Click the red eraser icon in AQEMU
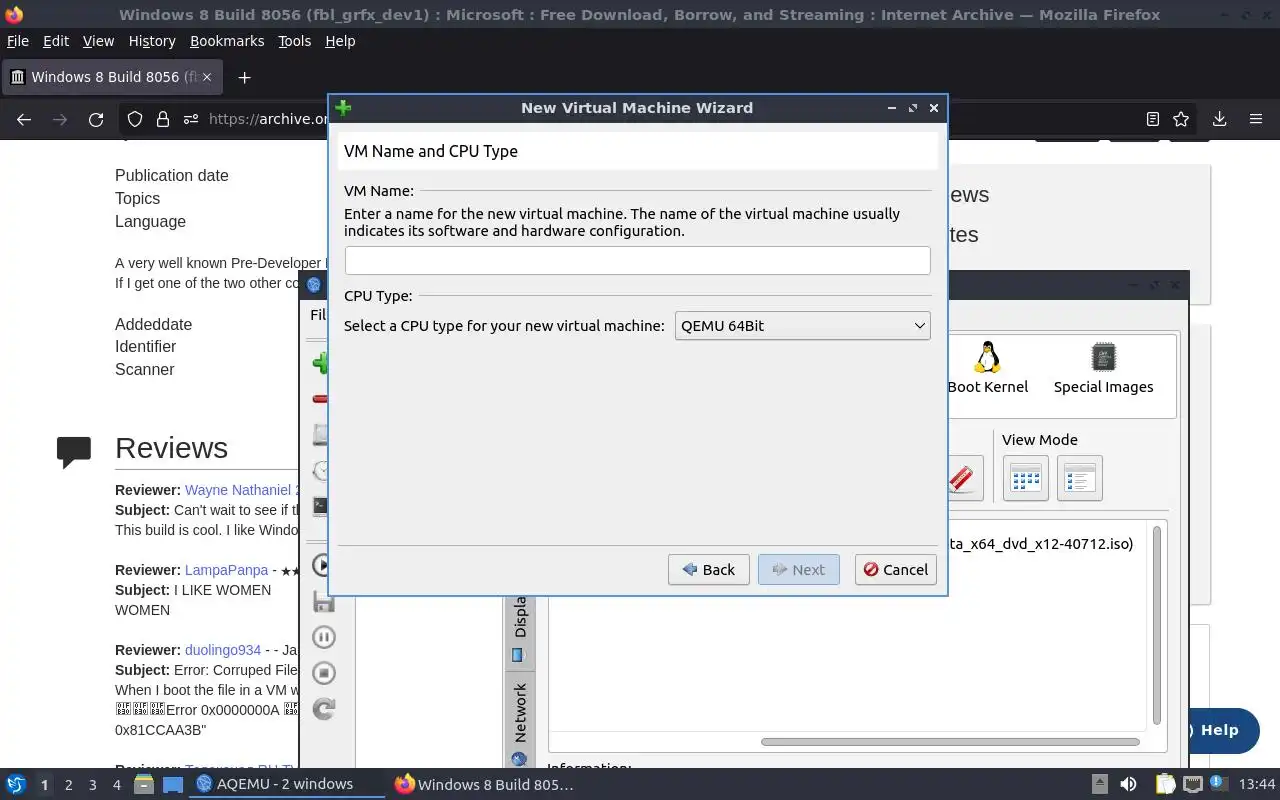Viewport: 1280px width, 800px height. click(962, 478)
